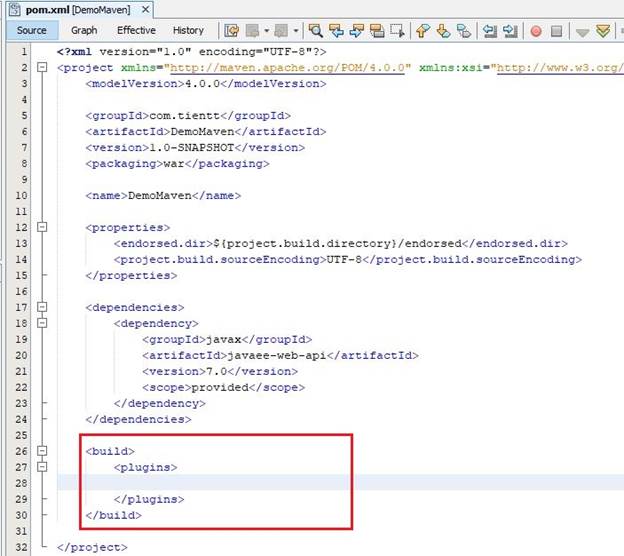Screen dimensions: 624x556
Task: Click the closing project tag
Action: (x=92, y=547)
